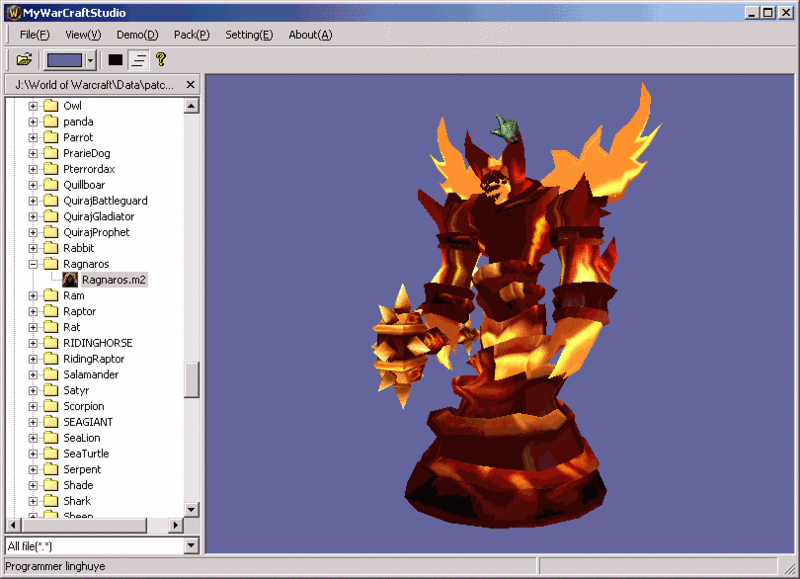Expand the Quillboar folder
Screen dimensions: 800x579
coord(33,185)
